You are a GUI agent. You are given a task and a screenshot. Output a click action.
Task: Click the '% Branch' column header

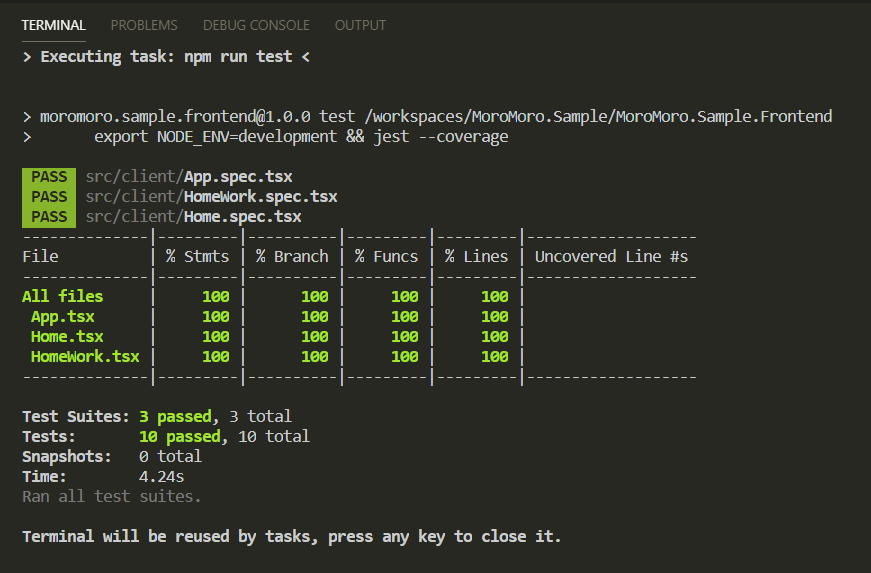point(292,257)
